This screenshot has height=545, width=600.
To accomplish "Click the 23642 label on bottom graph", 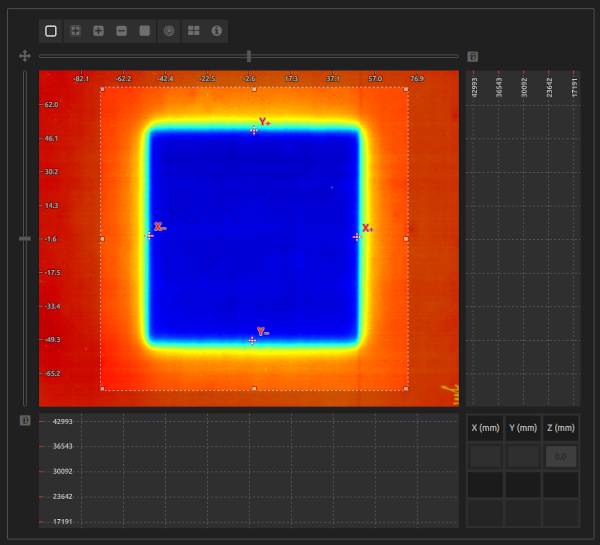I will (62, 496).
